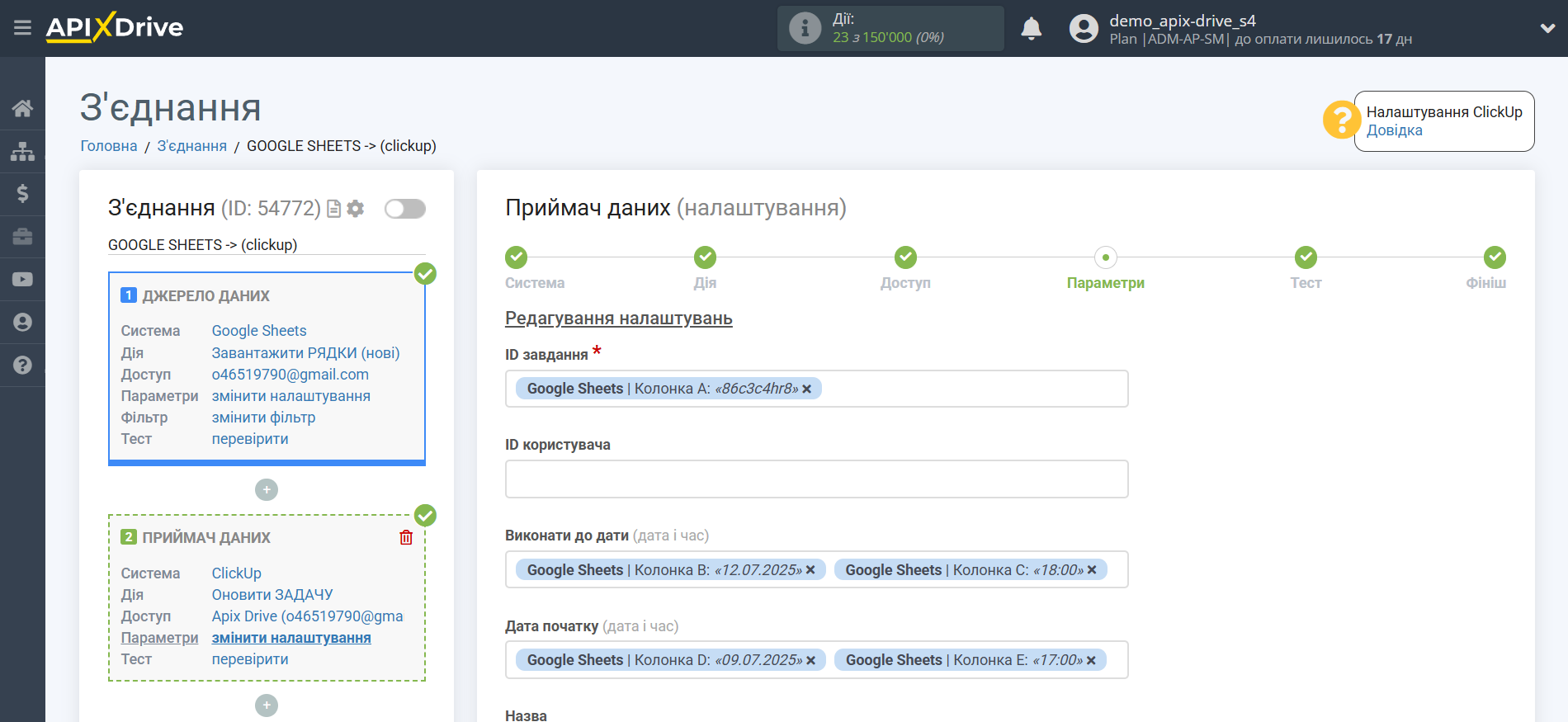The image size is (1568, 722).
Task: Click the З'єднання breadcrumb link
Action: point(191,146)
